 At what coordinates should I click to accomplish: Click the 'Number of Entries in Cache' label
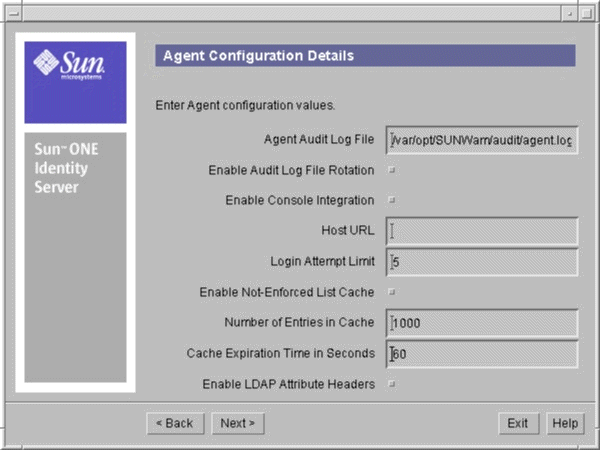[x=299, y=322]
